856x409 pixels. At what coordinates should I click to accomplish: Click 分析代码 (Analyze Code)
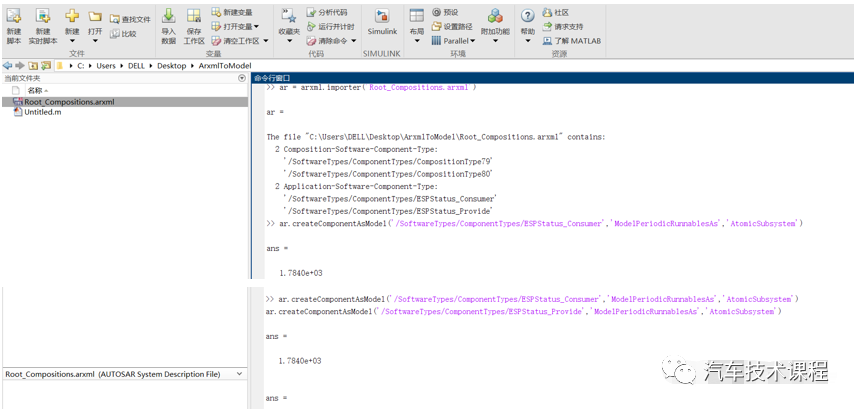326,12
